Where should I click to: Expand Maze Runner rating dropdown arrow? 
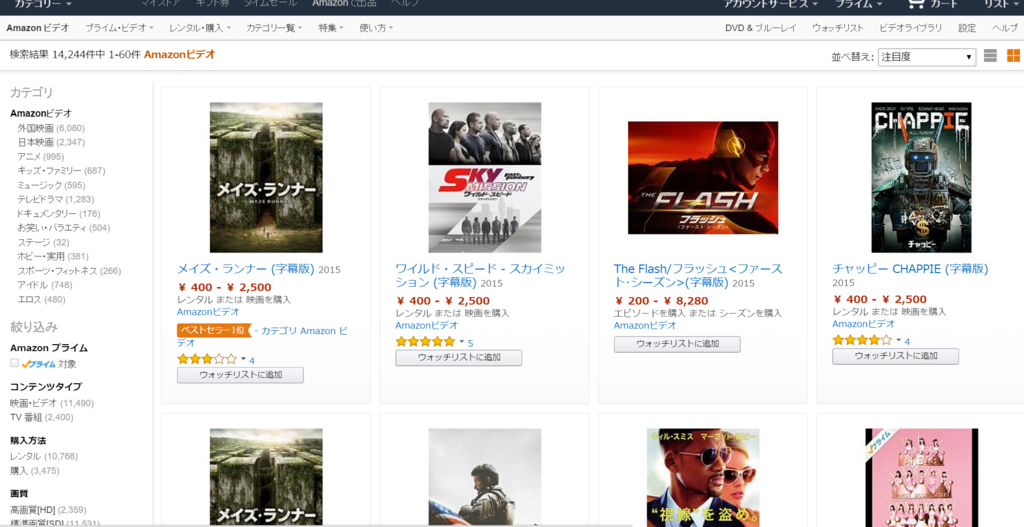click(244, 359)
